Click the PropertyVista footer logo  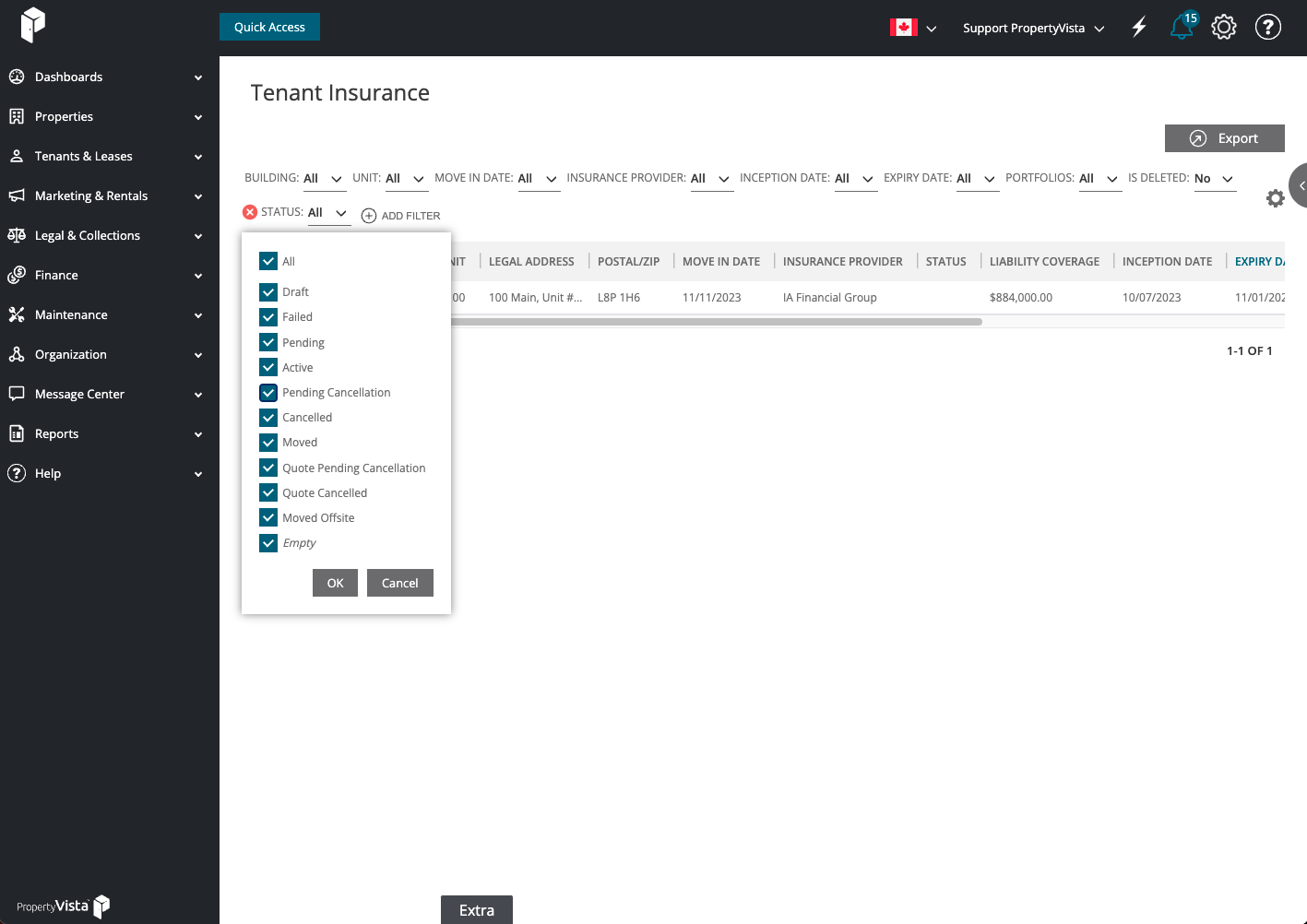pyautogui.click(x=63, y=906)
